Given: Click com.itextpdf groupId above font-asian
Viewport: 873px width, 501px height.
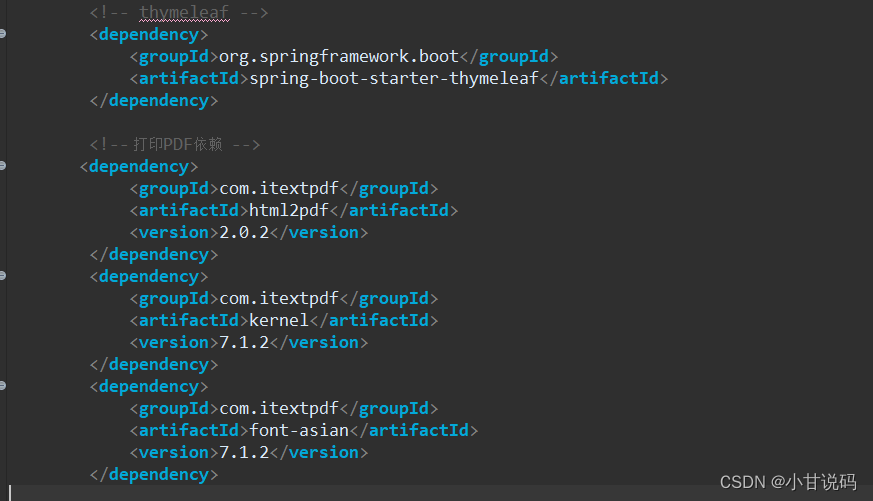Looking at the screenshot, I should point(279,408).
